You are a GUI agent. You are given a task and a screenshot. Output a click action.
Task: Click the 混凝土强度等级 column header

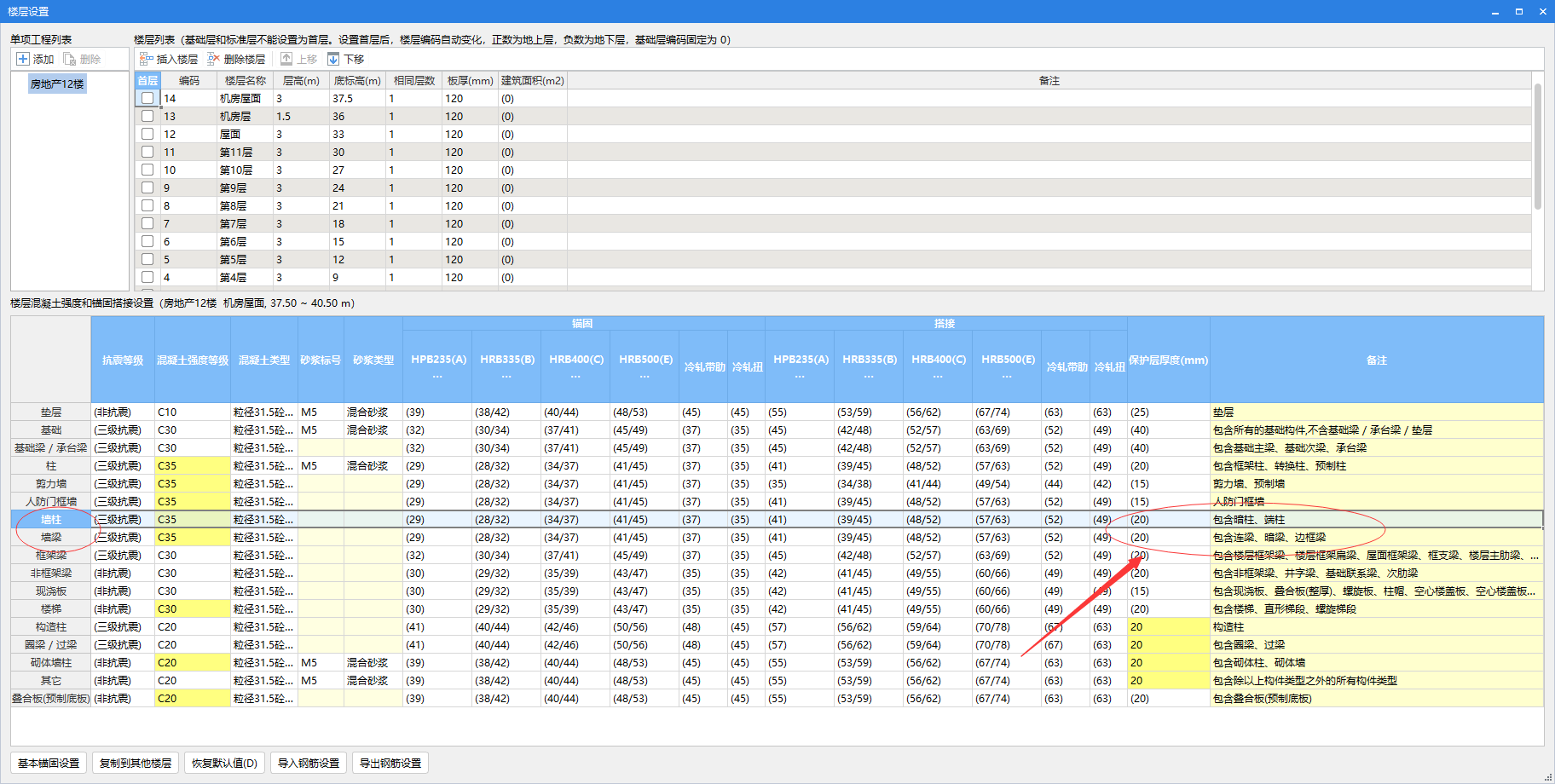coord(193,360)
